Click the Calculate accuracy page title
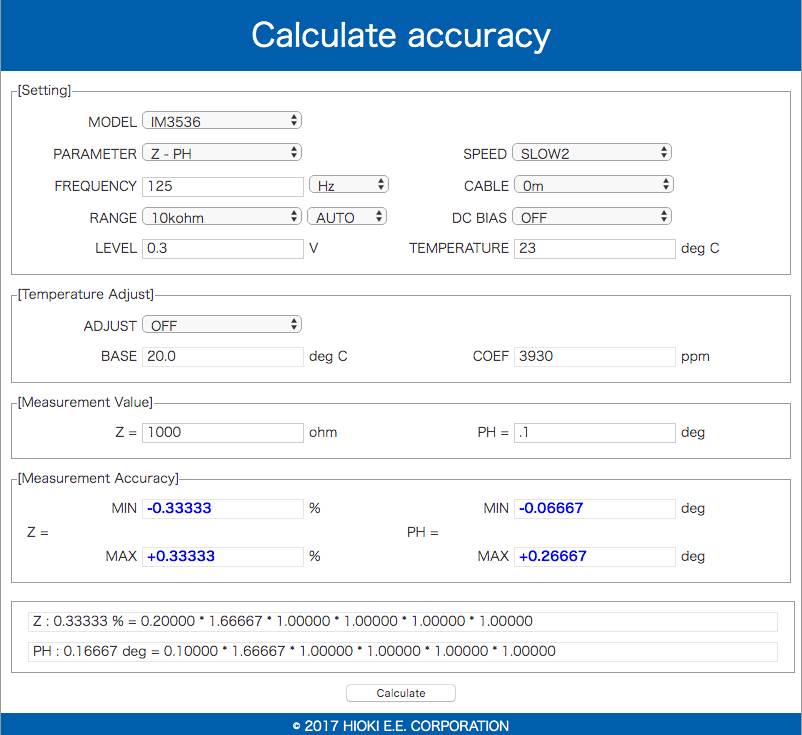The height and width of the screenshot is (735, 802). (x=401, y=36)
